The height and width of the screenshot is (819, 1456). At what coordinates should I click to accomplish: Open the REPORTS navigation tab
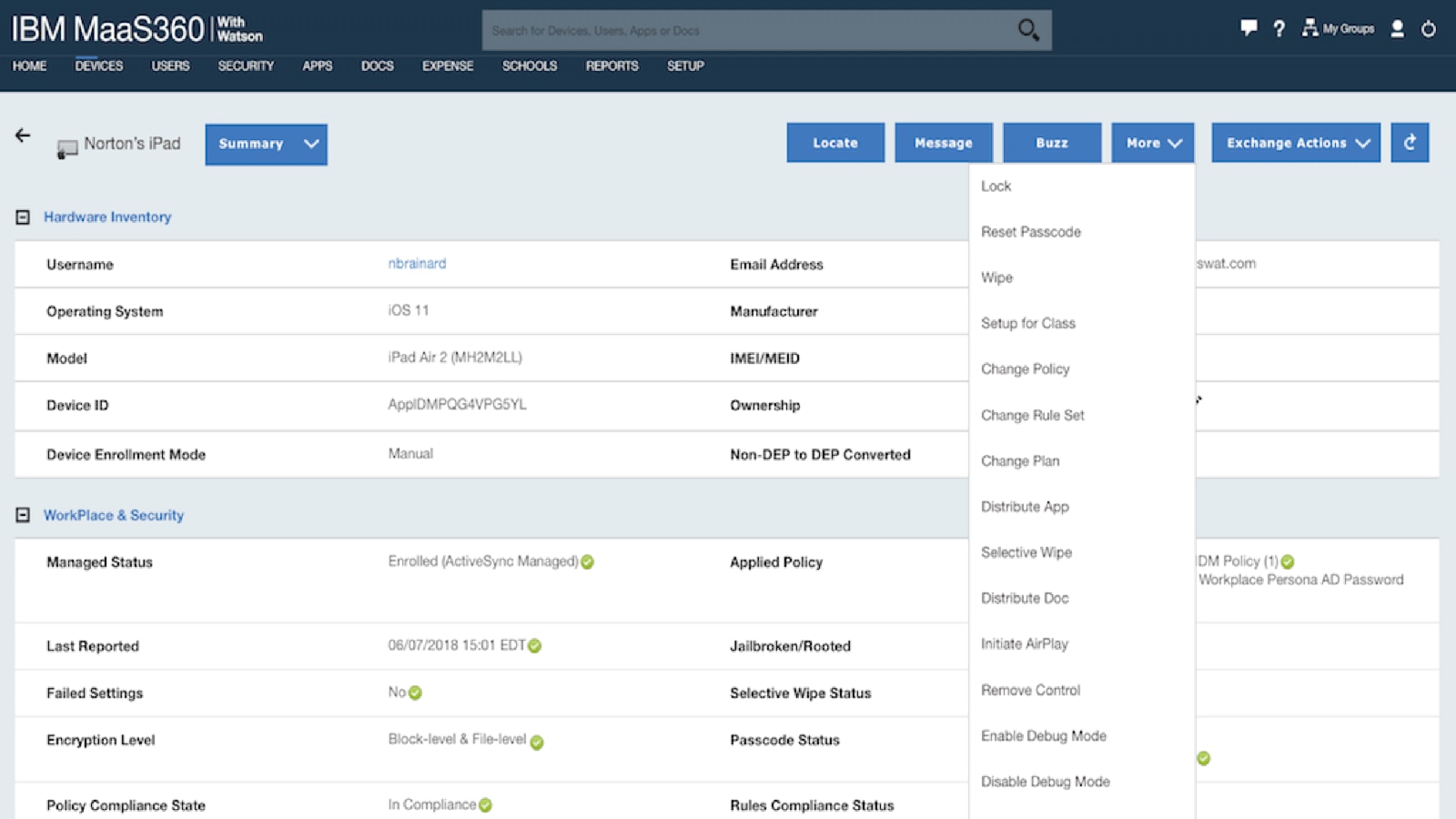612,66
